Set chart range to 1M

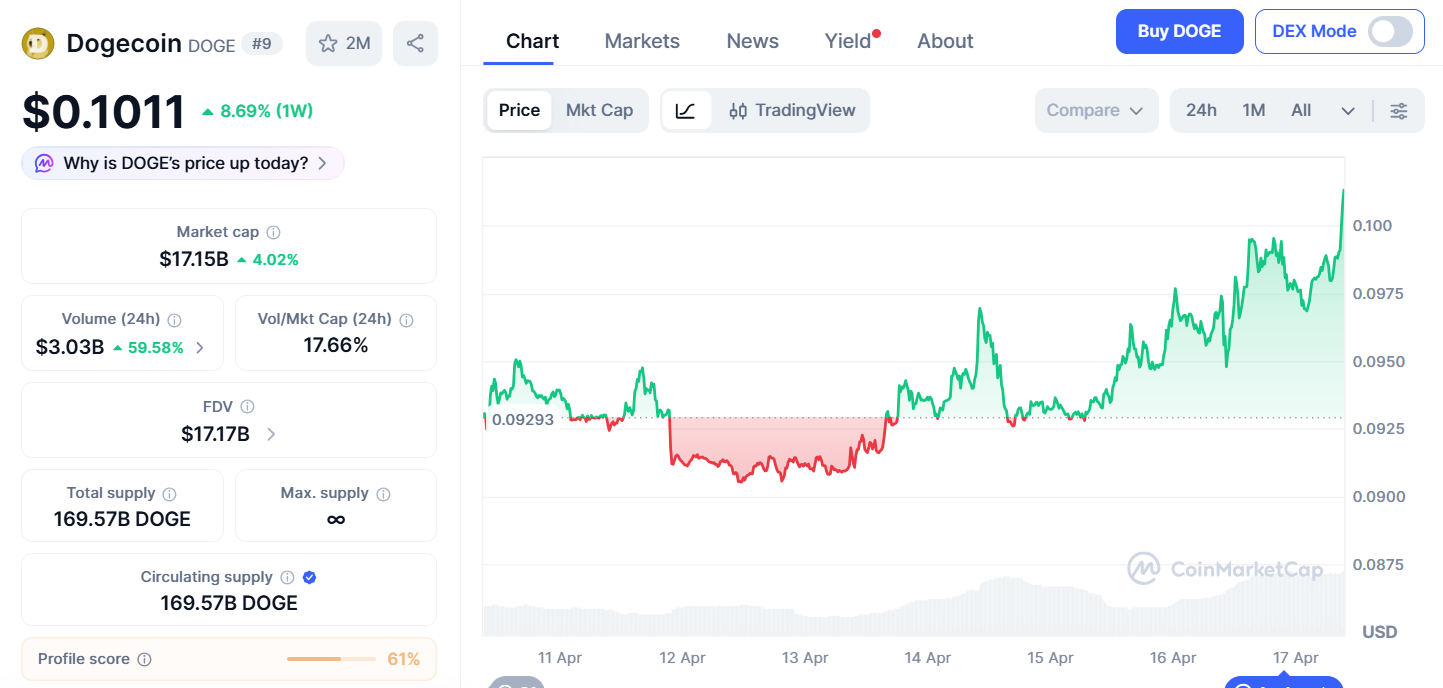pyautogui.click(x=1254, y=110)
